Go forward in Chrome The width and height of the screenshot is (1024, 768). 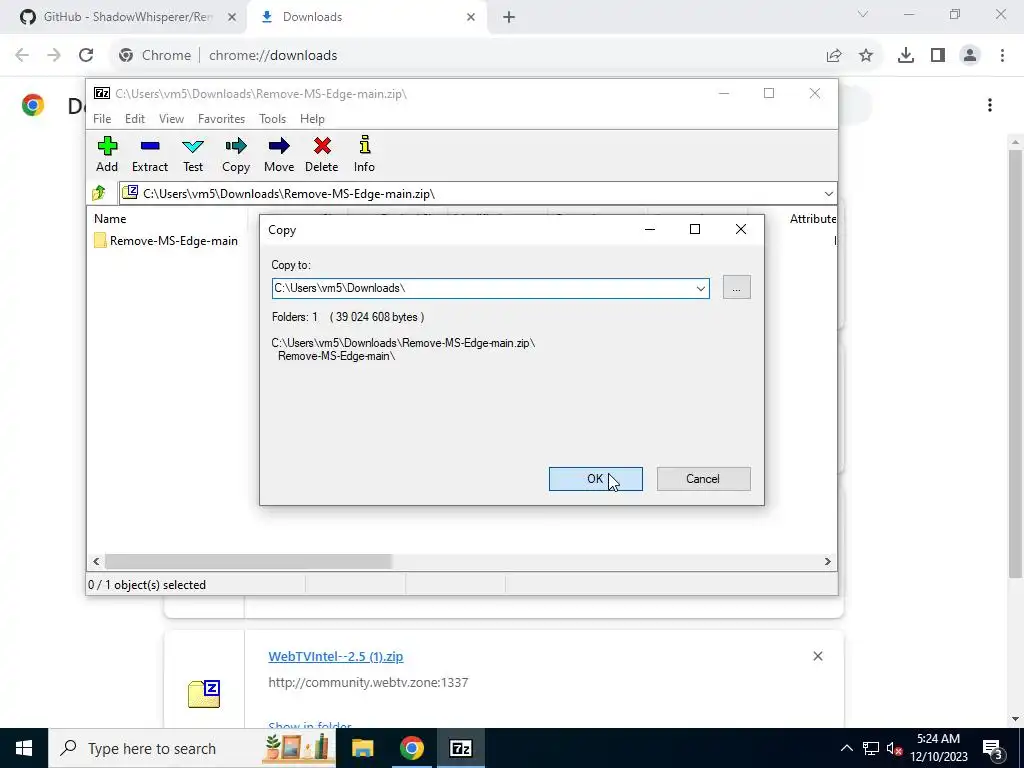pos(54,56)
